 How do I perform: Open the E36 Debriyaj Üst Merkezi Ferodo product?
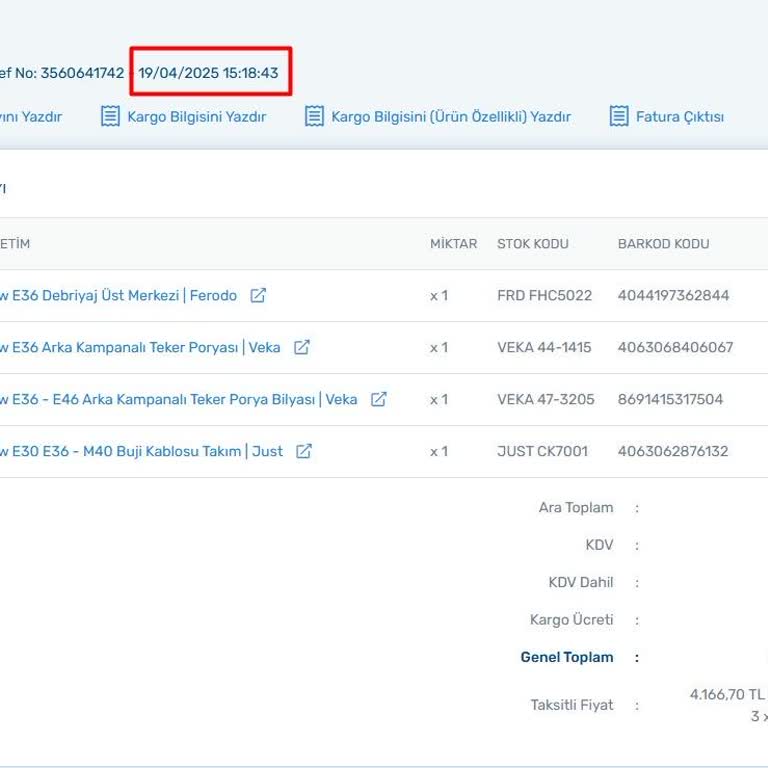point(117,296)
